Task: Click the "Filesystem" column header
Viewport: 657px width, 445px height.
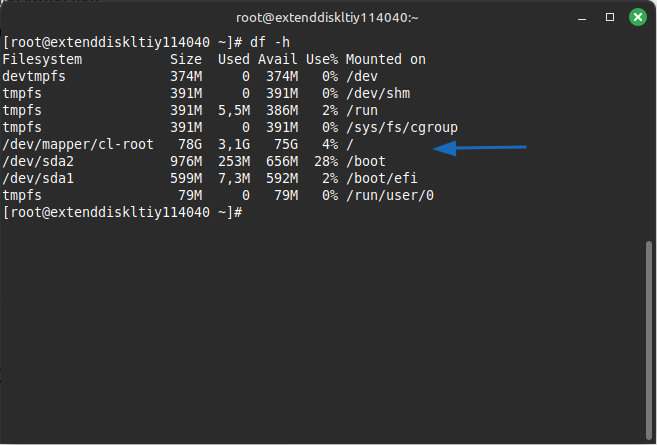Action: [x=44, y=59]
